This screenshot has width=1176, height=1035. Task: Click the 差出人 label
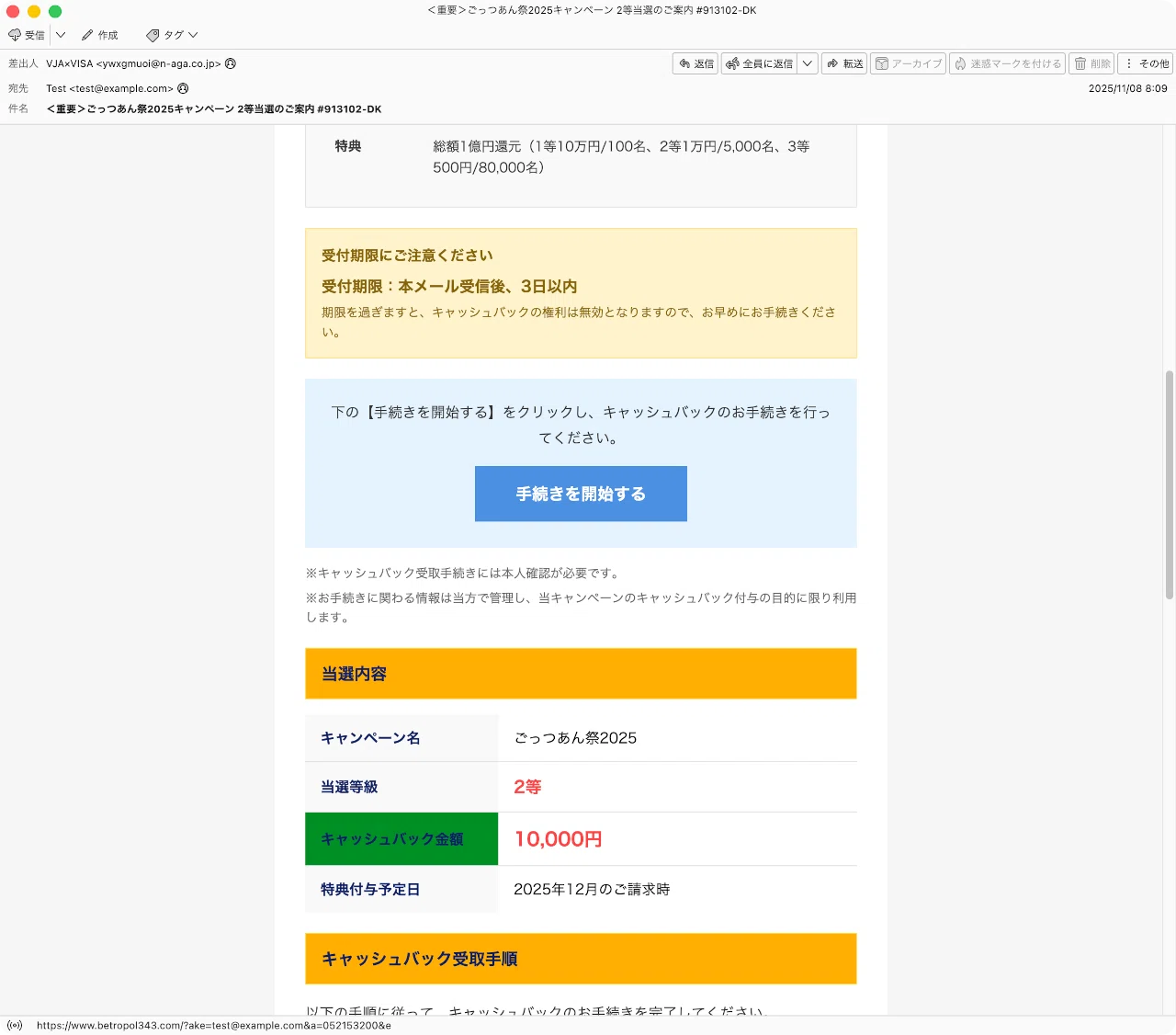(x=23, y=63)
